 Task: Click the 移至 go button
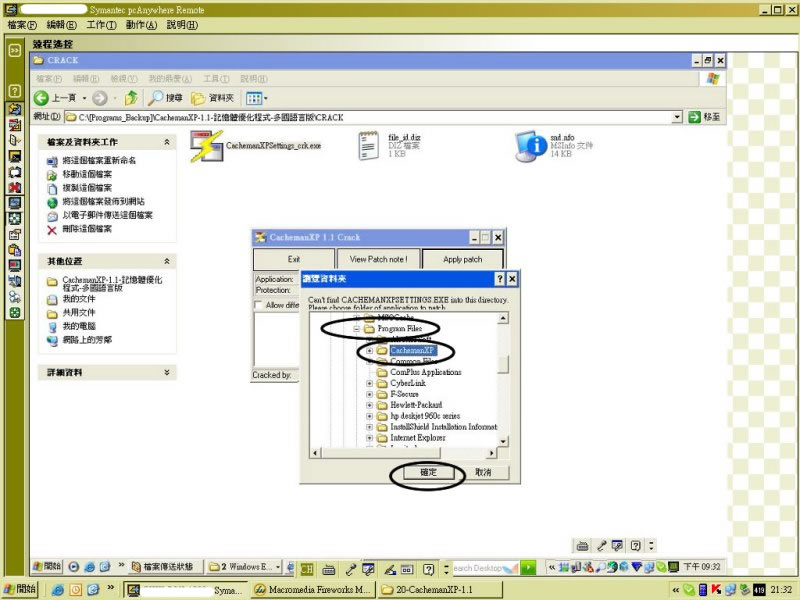pyautogui.click(x=705, y=117)
